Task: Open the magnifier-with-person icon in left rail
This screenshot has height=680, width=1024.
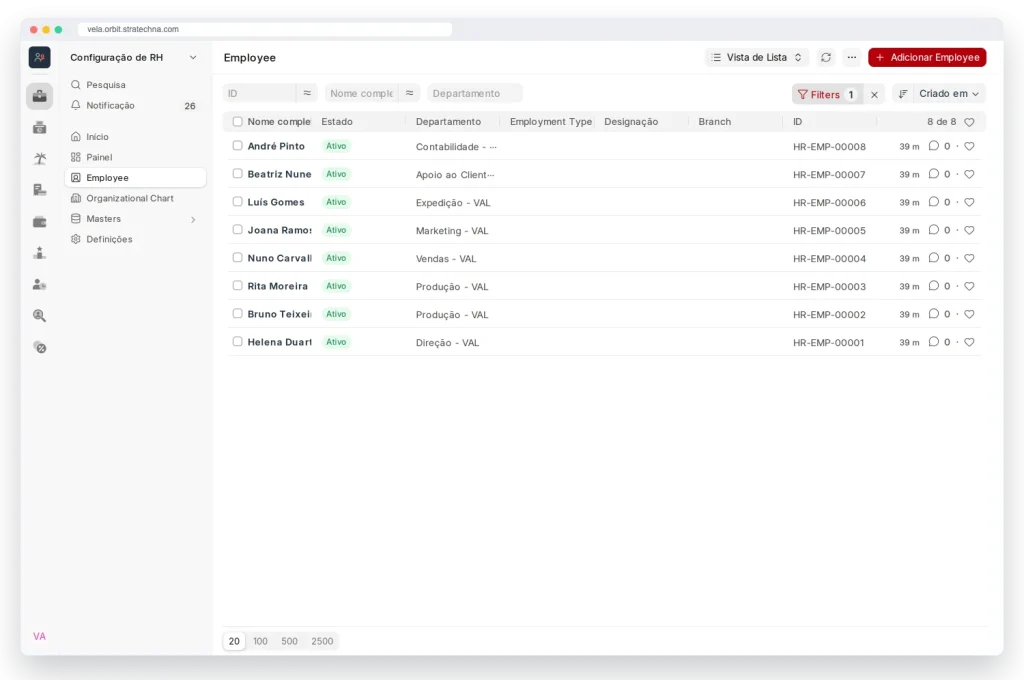Action: (x=40, y=316)
